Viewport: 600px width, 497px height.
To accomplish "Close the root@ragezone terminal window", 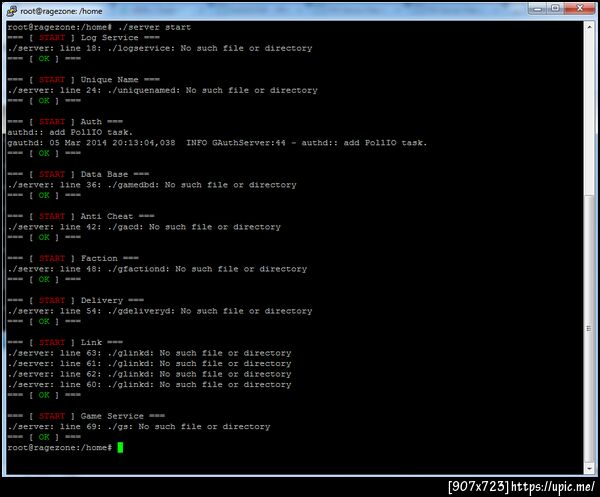I will click(x=580, y=9).
